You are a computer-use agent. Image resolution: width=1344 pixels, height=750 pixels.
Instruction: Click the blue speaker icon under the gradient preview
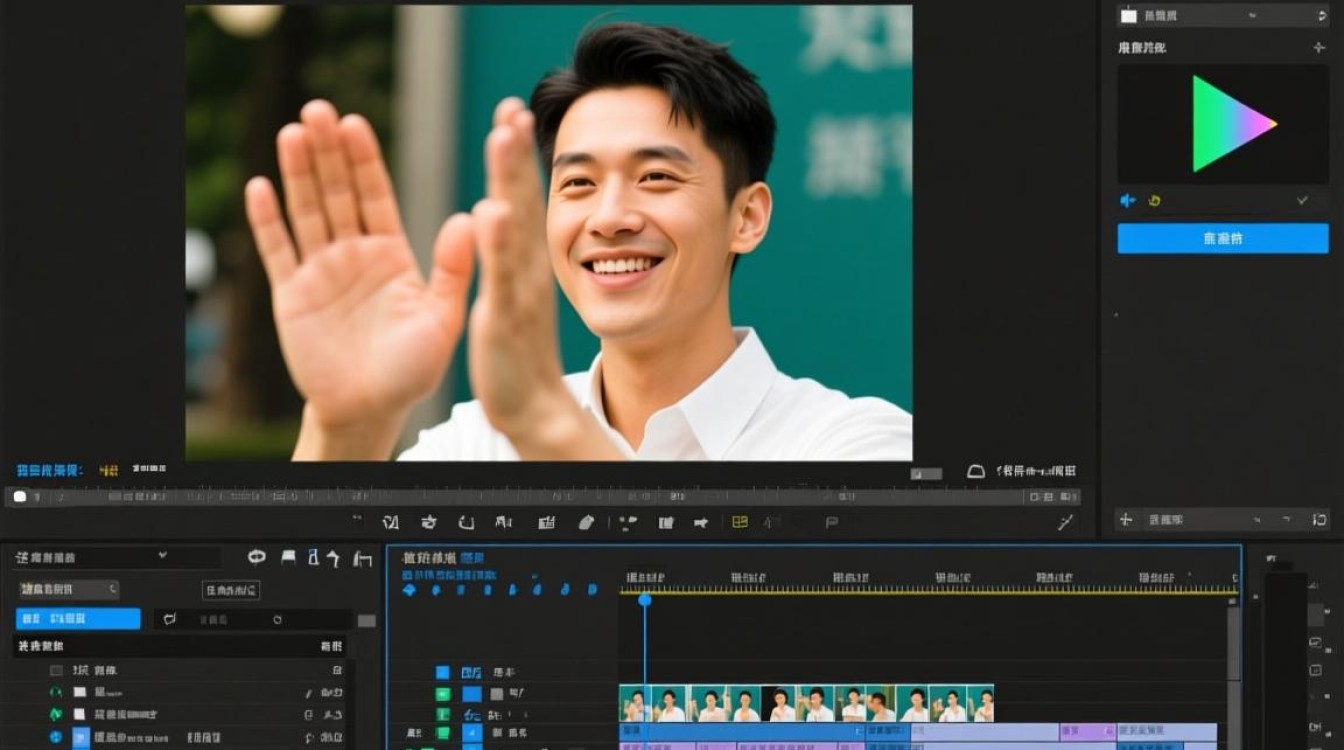coord(1127,201)
